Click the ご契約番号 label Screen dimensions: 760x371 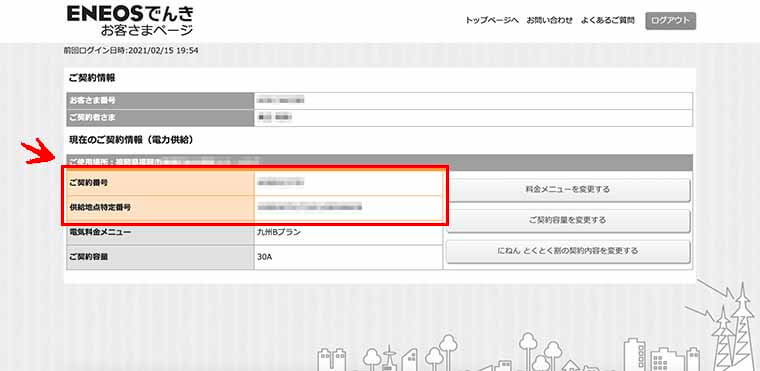click(88, 182)
